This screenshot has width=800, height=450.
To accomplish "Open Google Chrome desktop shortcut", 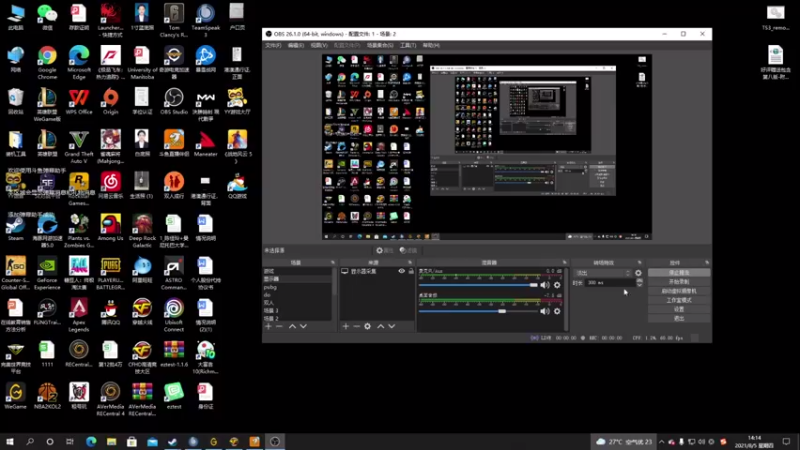I will click(x=47, y=63).
